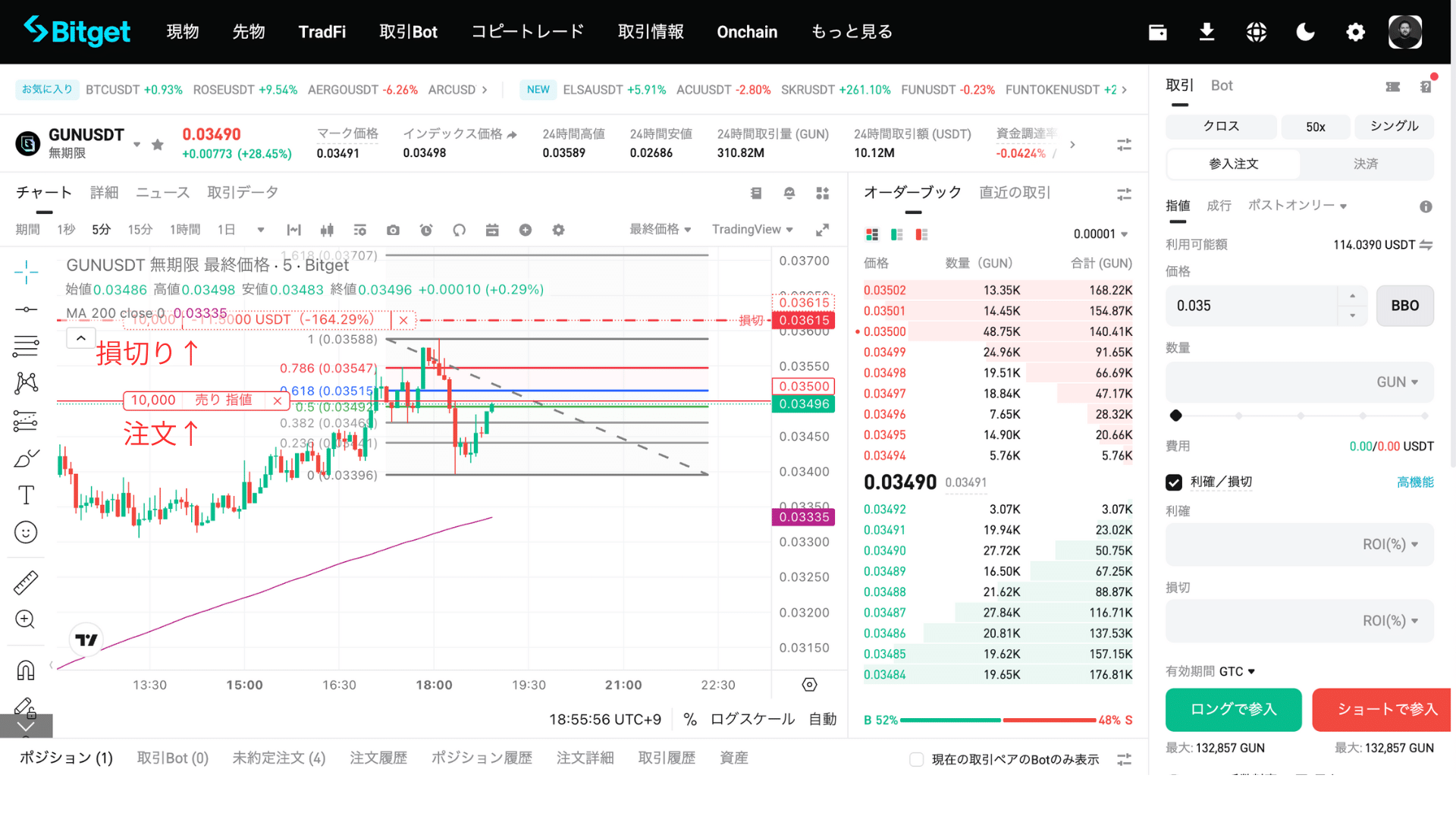Switch to the 直近の取引 tab
Viewport: 1456px width, 819px height.
(1015, 193)
